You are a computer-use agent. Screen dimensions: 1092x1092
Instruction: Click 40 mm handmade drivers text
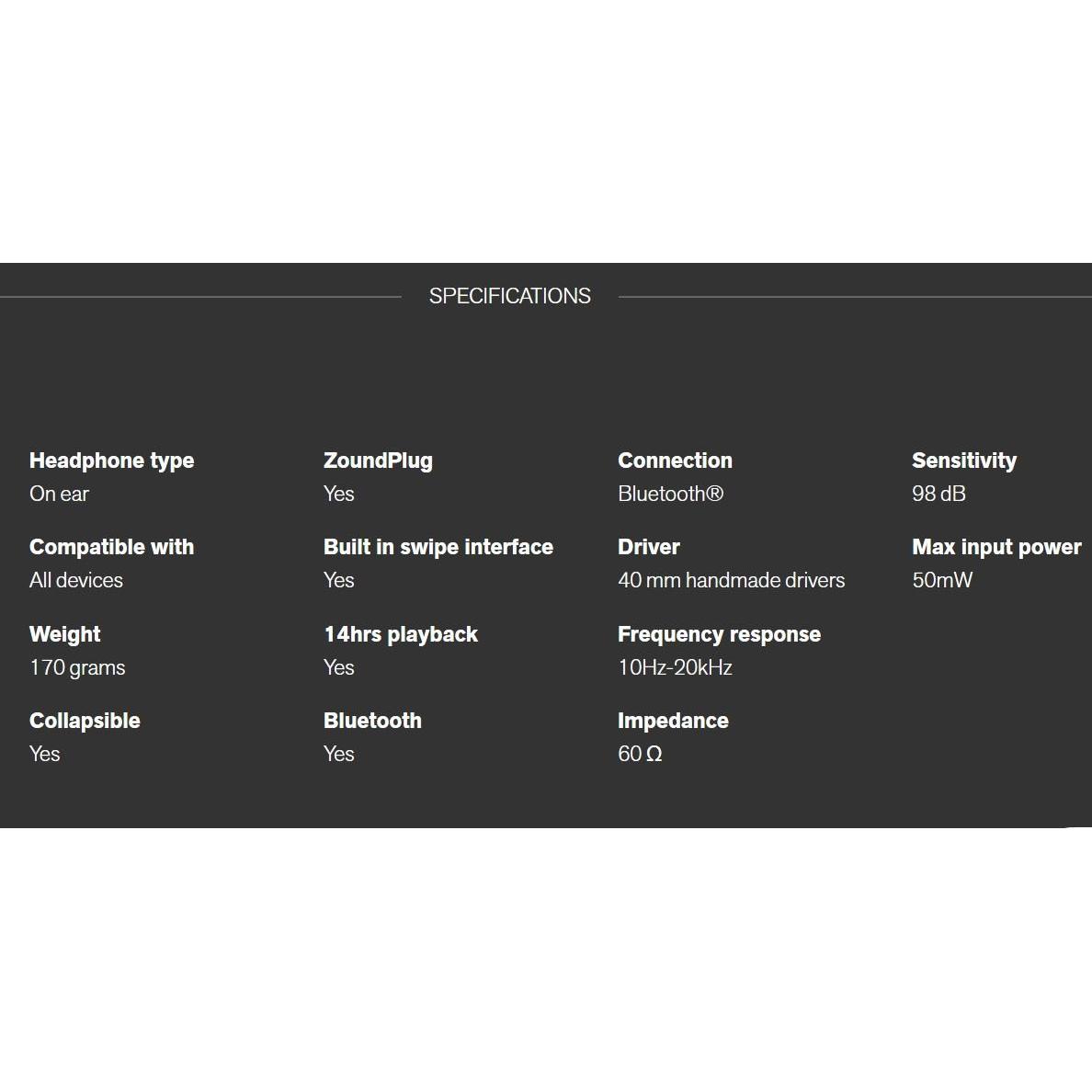pyautogui.click(x=732, y=580)
